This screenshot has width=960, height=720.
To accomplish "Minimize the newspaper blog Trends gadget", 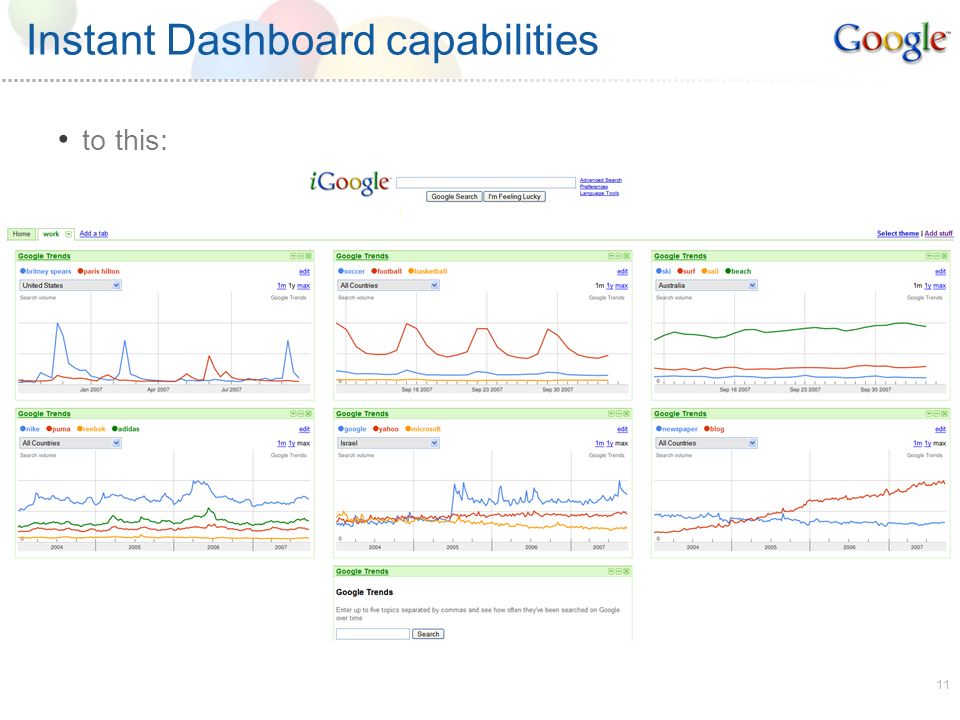I will point(936,414).
